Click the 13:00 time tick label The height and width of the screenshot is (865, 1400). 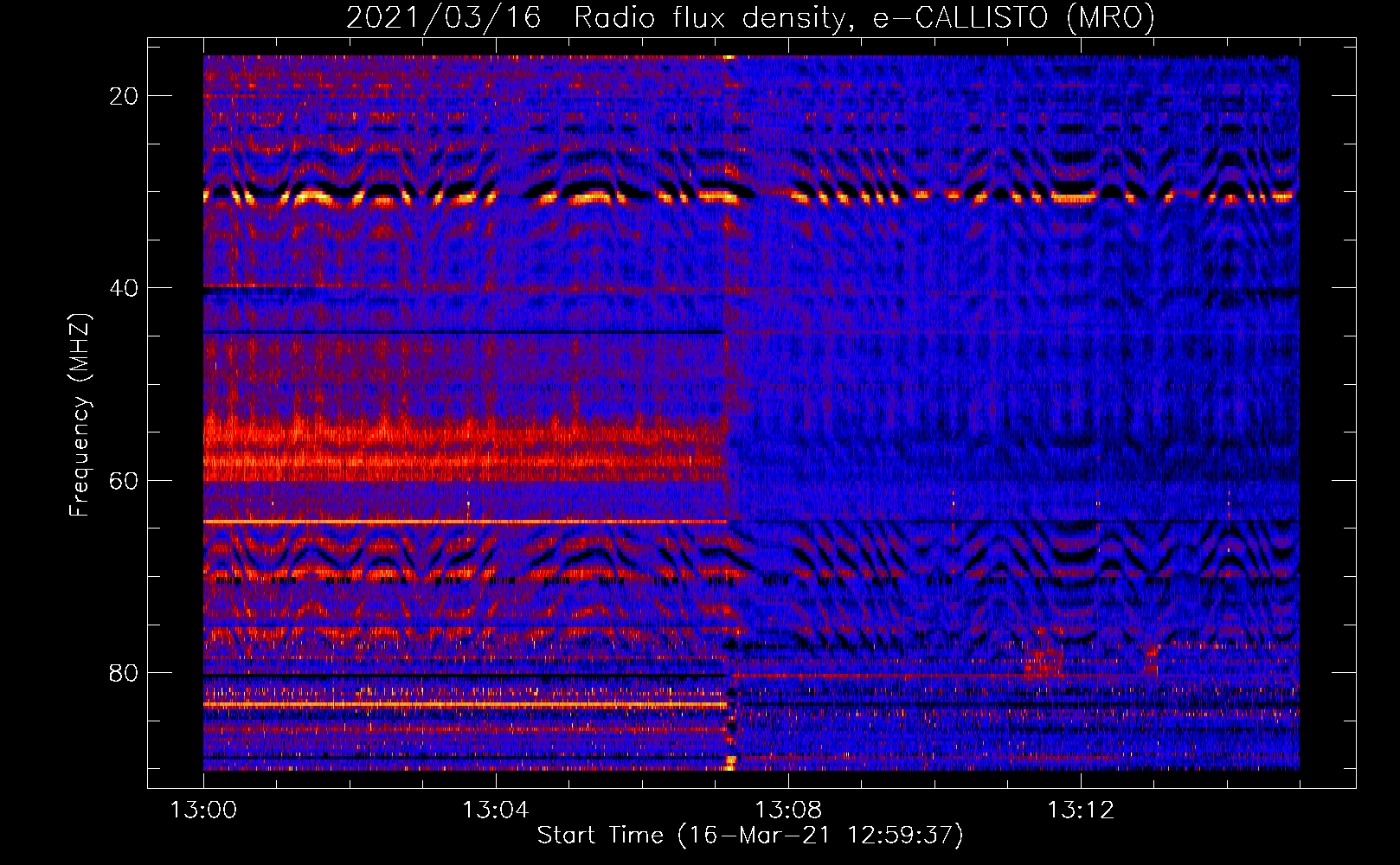(203, 811)
